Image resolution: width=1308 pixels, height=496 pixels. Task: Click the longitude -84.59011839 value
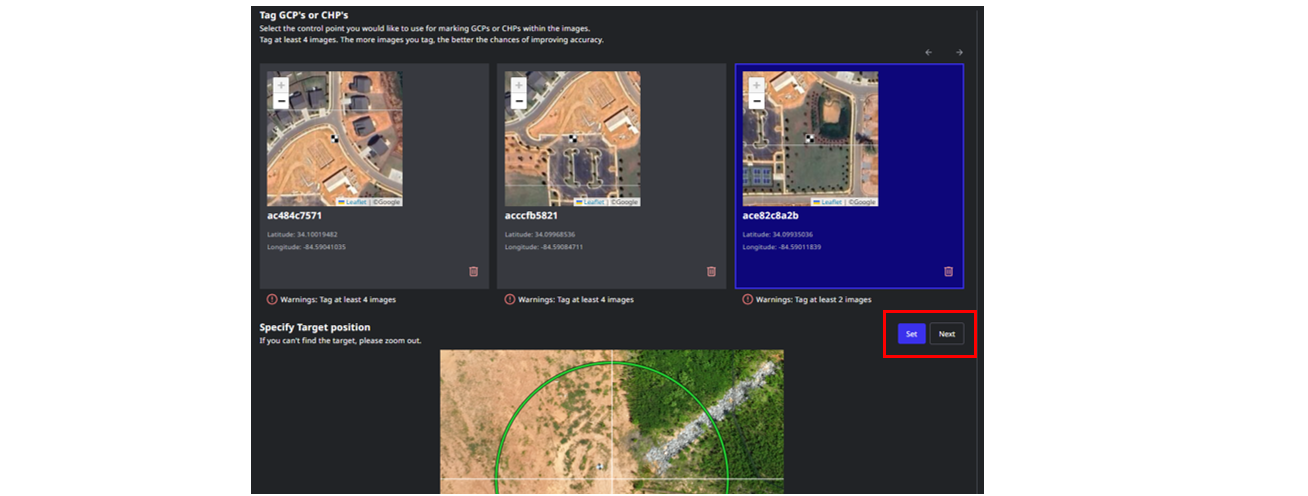coord(799,247)
